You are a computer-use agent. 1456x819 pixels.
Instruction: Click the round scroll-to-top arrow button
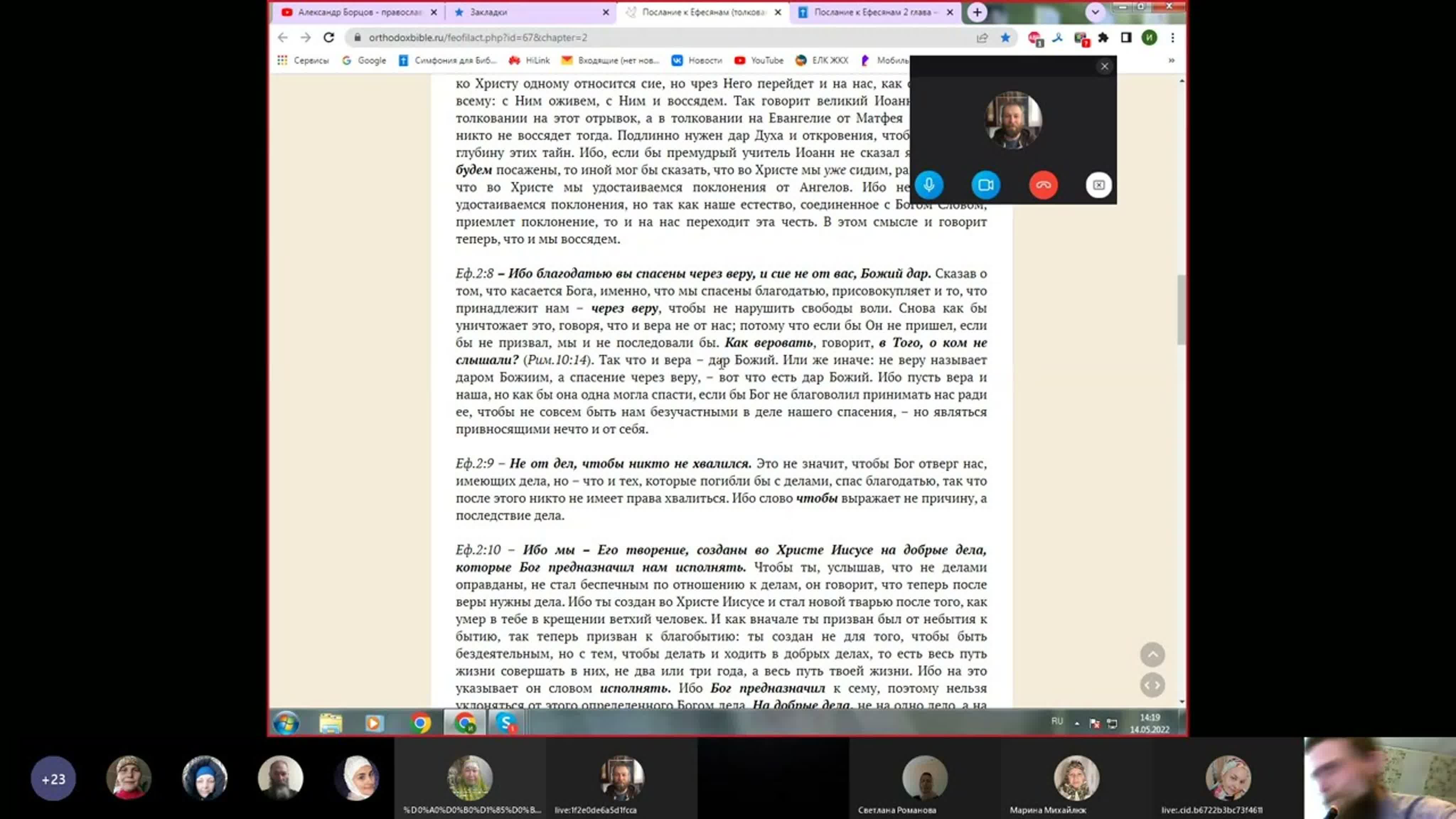pos(1152,654)
